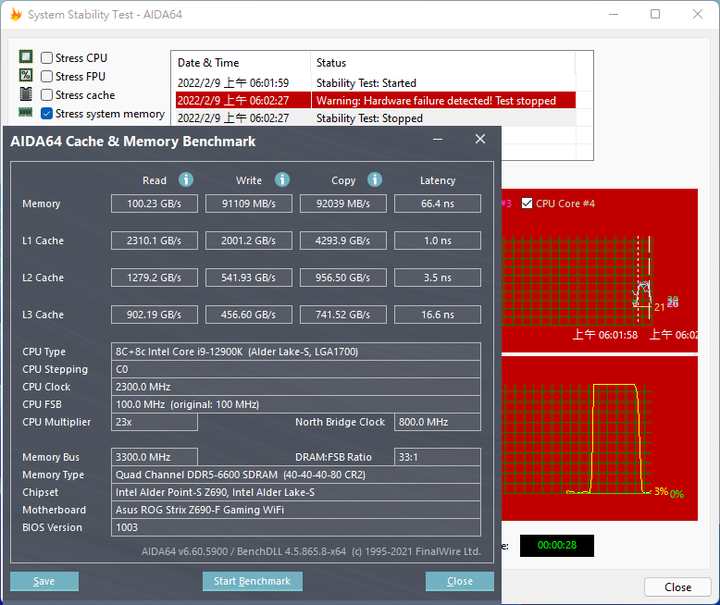Click Save in the benchmark window
Screen dimensions: 720x605
point(44,581)
